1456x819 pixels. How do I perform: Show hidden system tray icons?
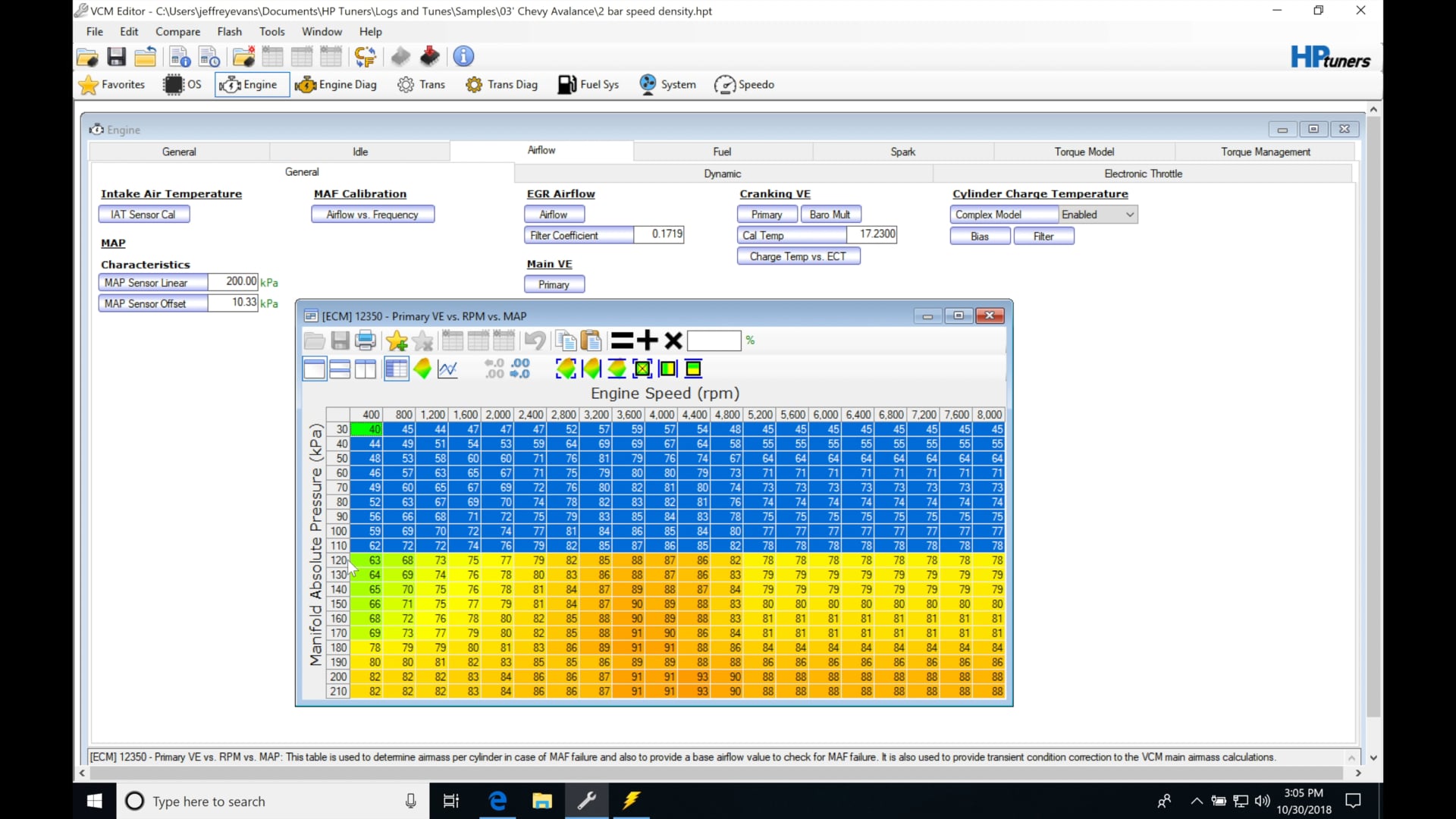tap(1196, 801)
